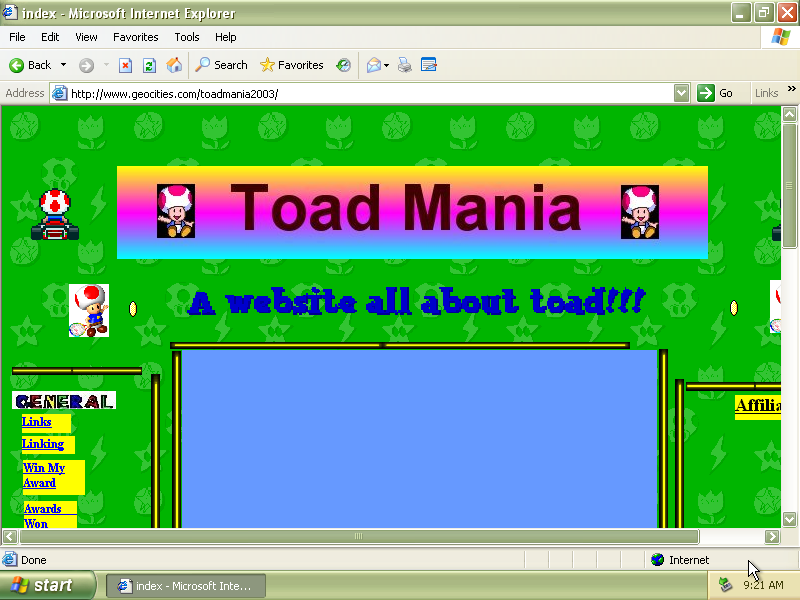The width and height of the screenshot is (800, 600).
Task: Click the Back arrow button
Action: (30, 65)
